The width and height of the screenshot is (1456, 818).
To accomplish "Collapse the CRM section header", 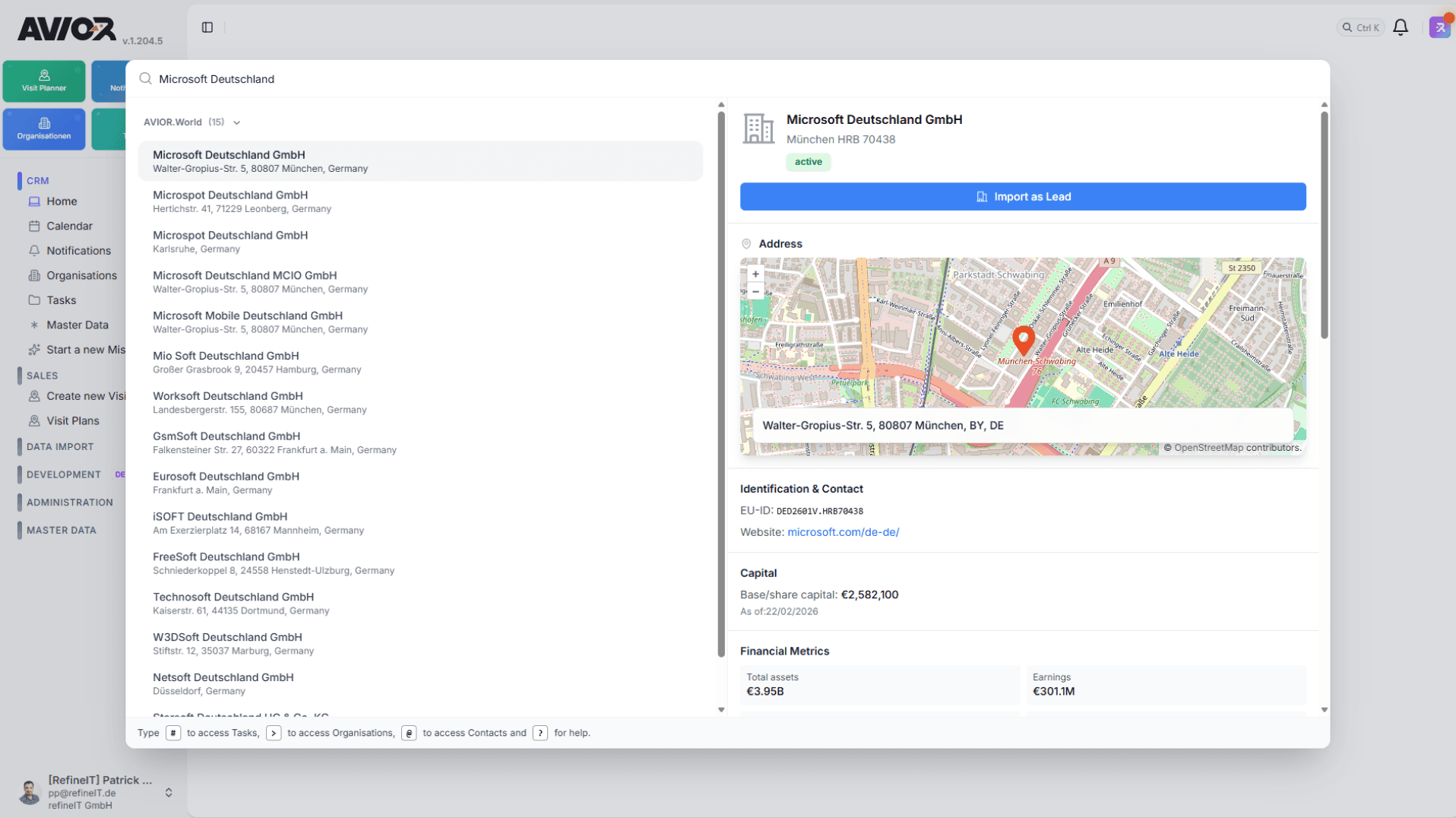I will click(38, 181).
